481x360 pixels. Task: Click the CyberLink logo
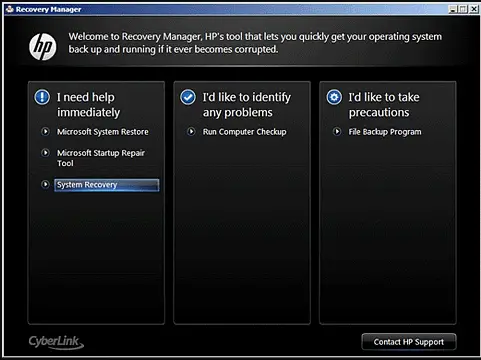pos(56,342)
